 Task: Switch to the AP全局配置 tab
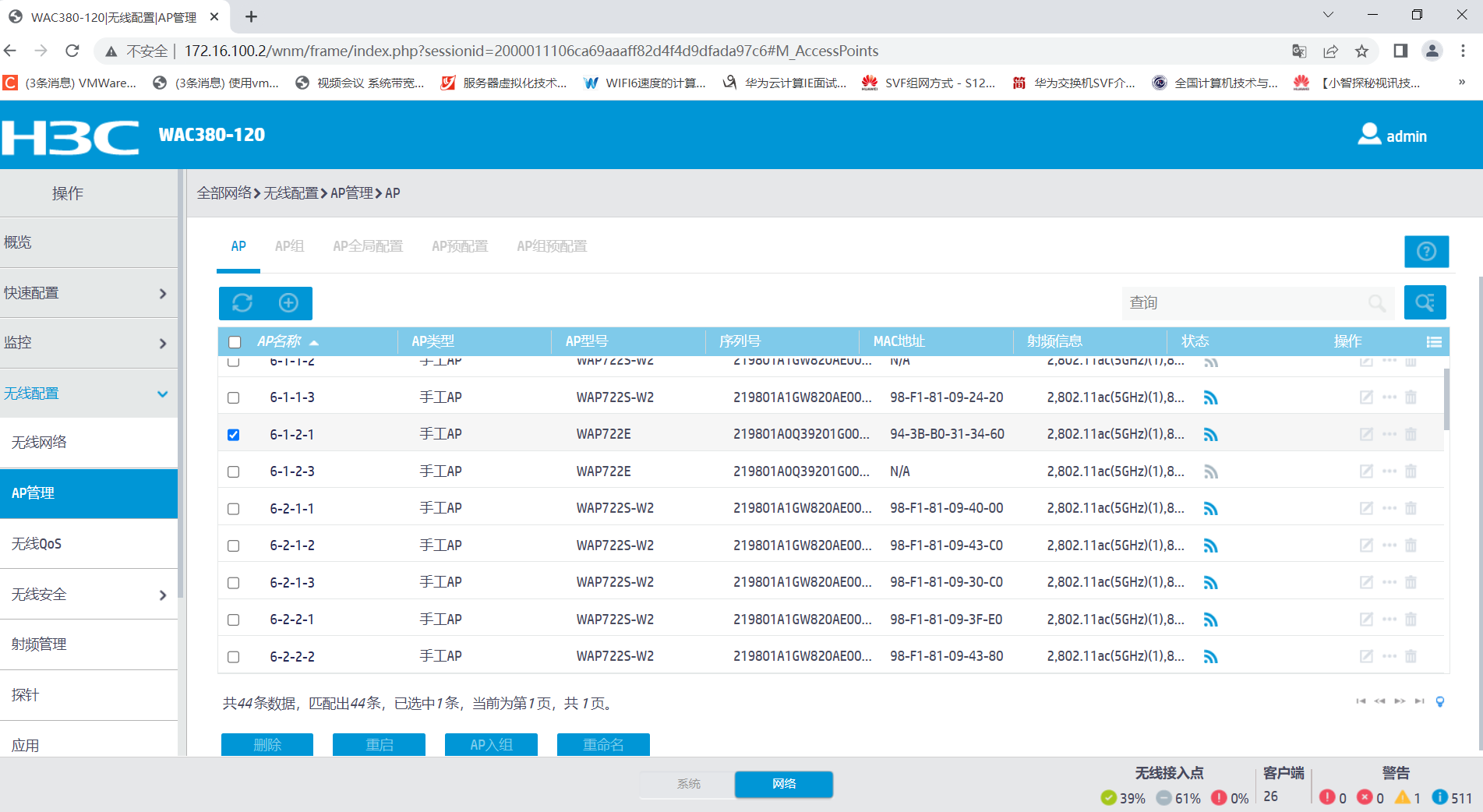[x=368, y=246]
